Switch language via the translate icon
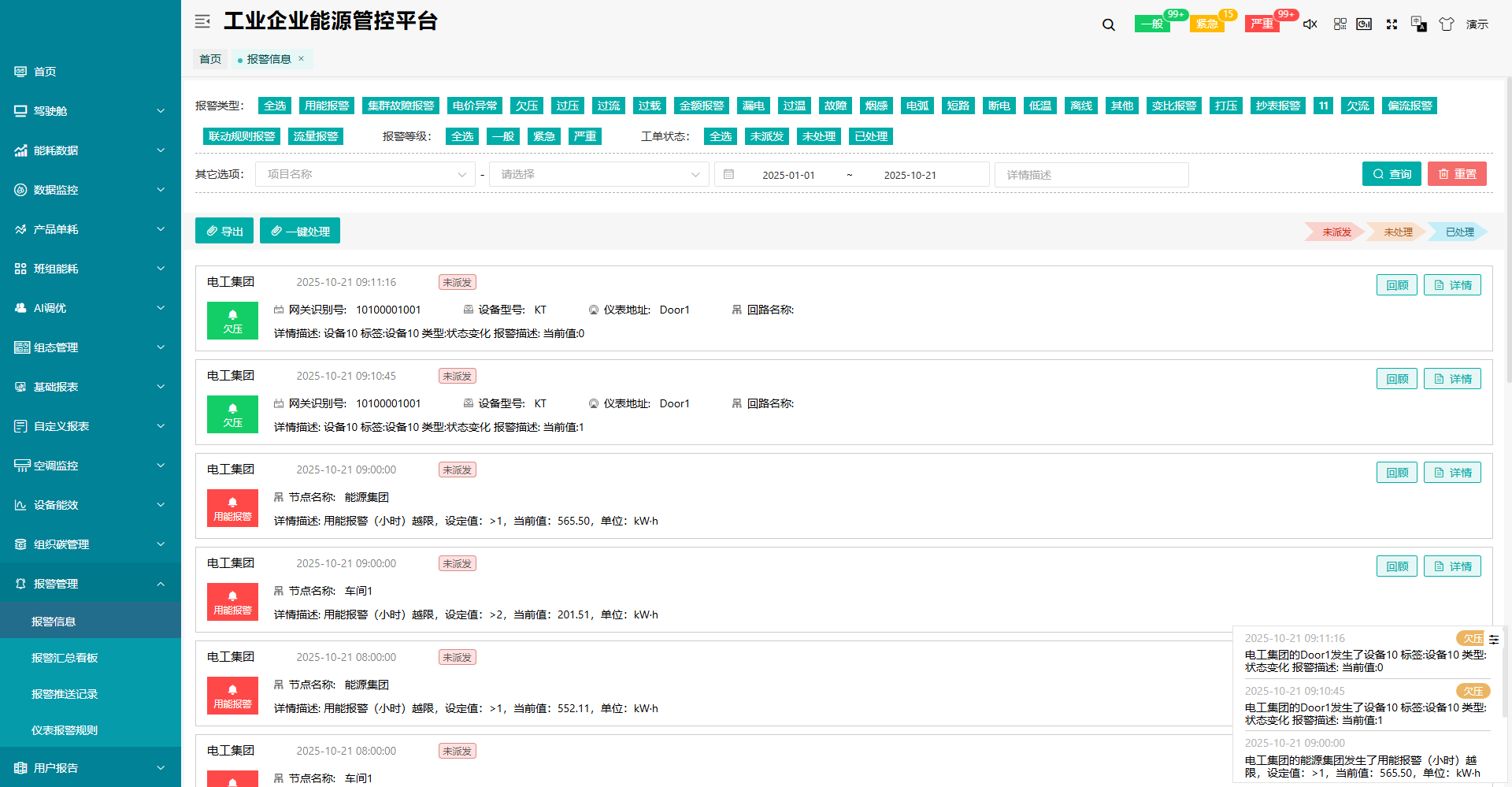1512x787 pixels. click(1418, 24)
